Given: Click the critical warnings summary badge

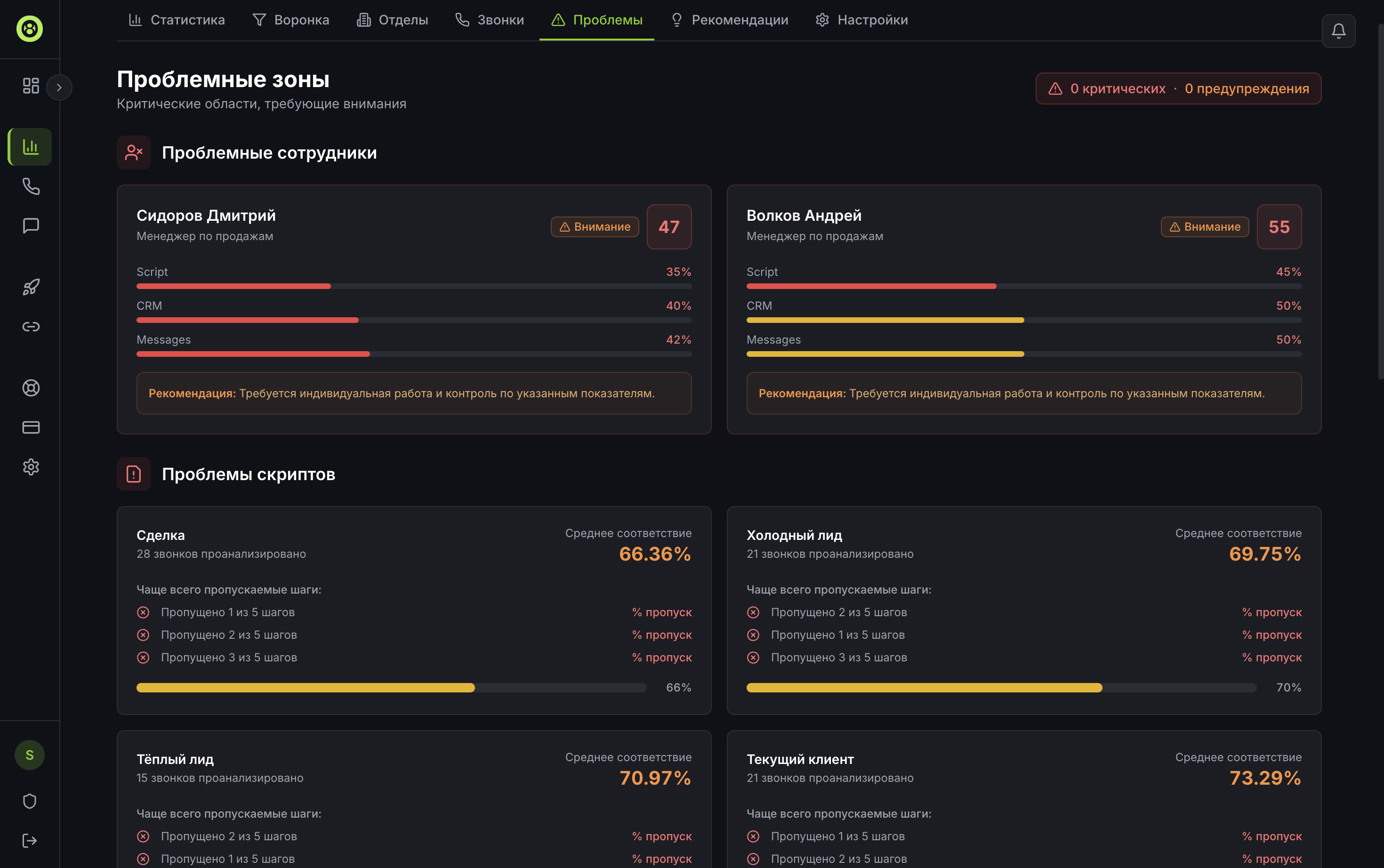Looking at the screenshot, I should click(x=1178, y=88).
